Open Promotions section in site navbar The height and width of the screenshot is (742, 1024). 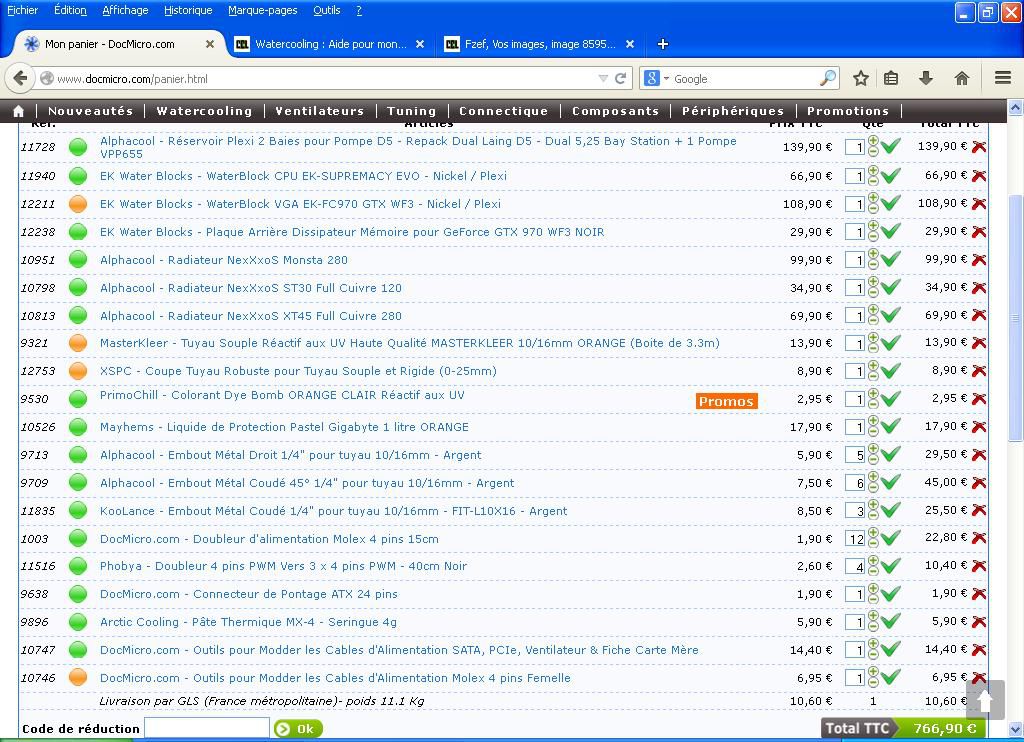coord(848,111)
